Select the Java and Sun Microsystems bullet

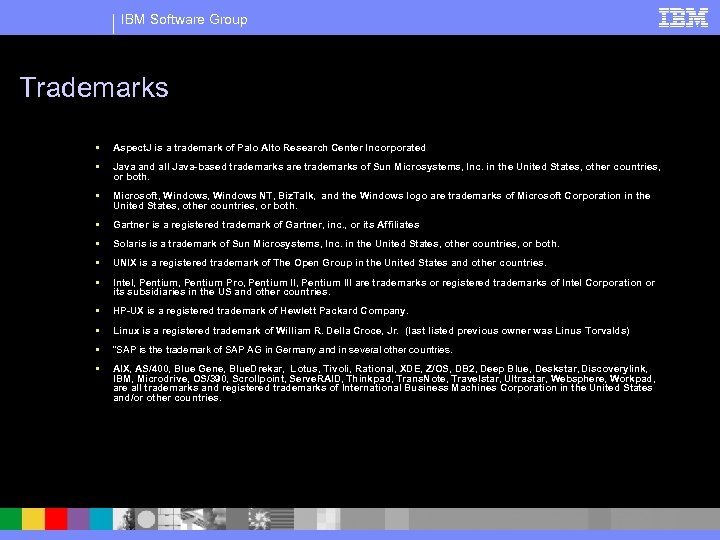(x=387, y=172)
